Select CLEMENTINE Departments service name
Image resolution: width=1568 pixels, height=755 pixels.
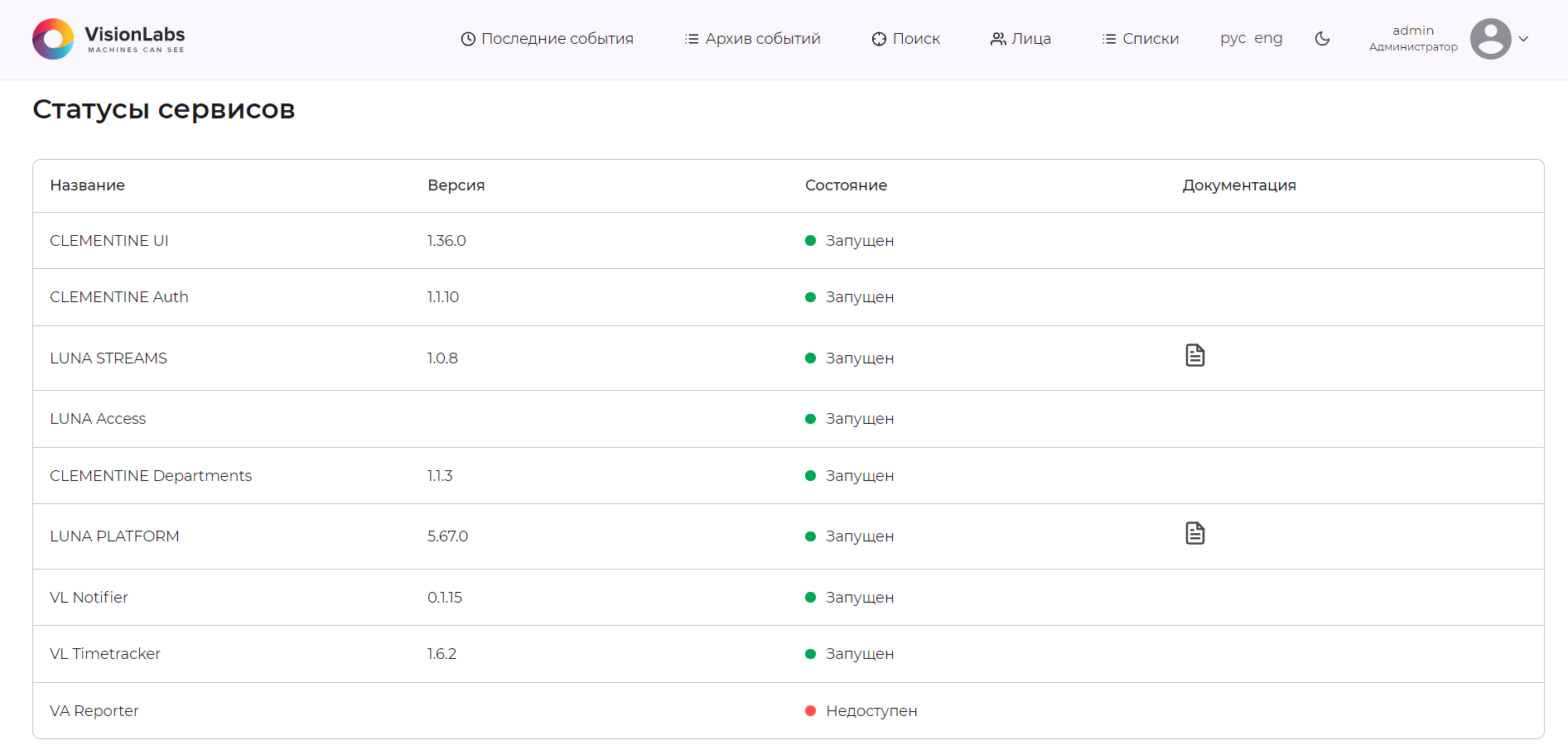point(151,476)
